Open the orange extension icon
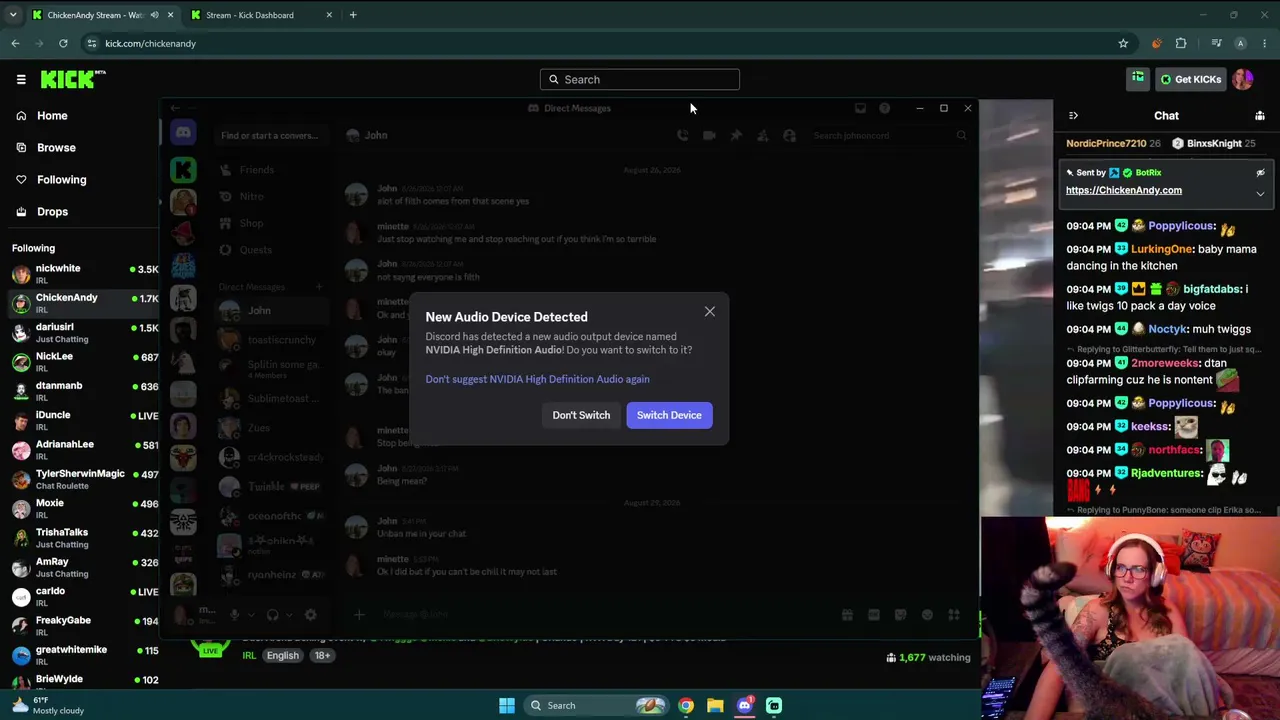The width and height of the screenshot is (1280, 720). tap(1157, 44)
